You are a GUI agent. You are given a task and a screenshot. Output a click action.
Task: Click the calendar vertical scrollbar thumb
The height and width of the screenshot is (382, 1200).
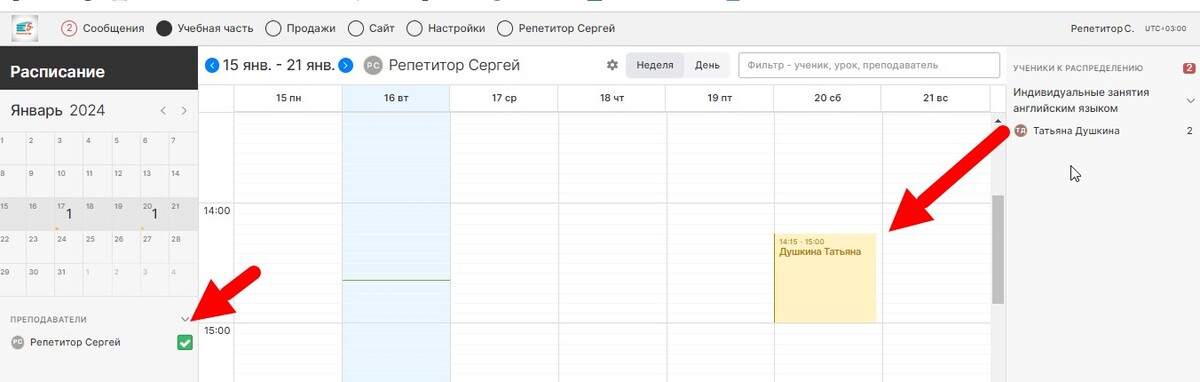pos(997,249)
